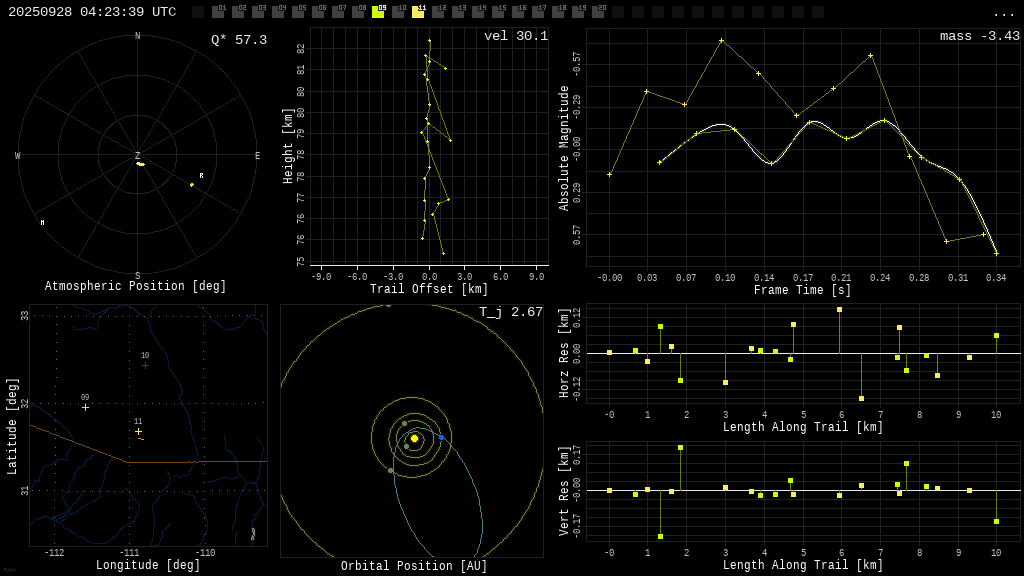
Task: Click station 09 cross marker on map
Action: (x=85, y=407)
